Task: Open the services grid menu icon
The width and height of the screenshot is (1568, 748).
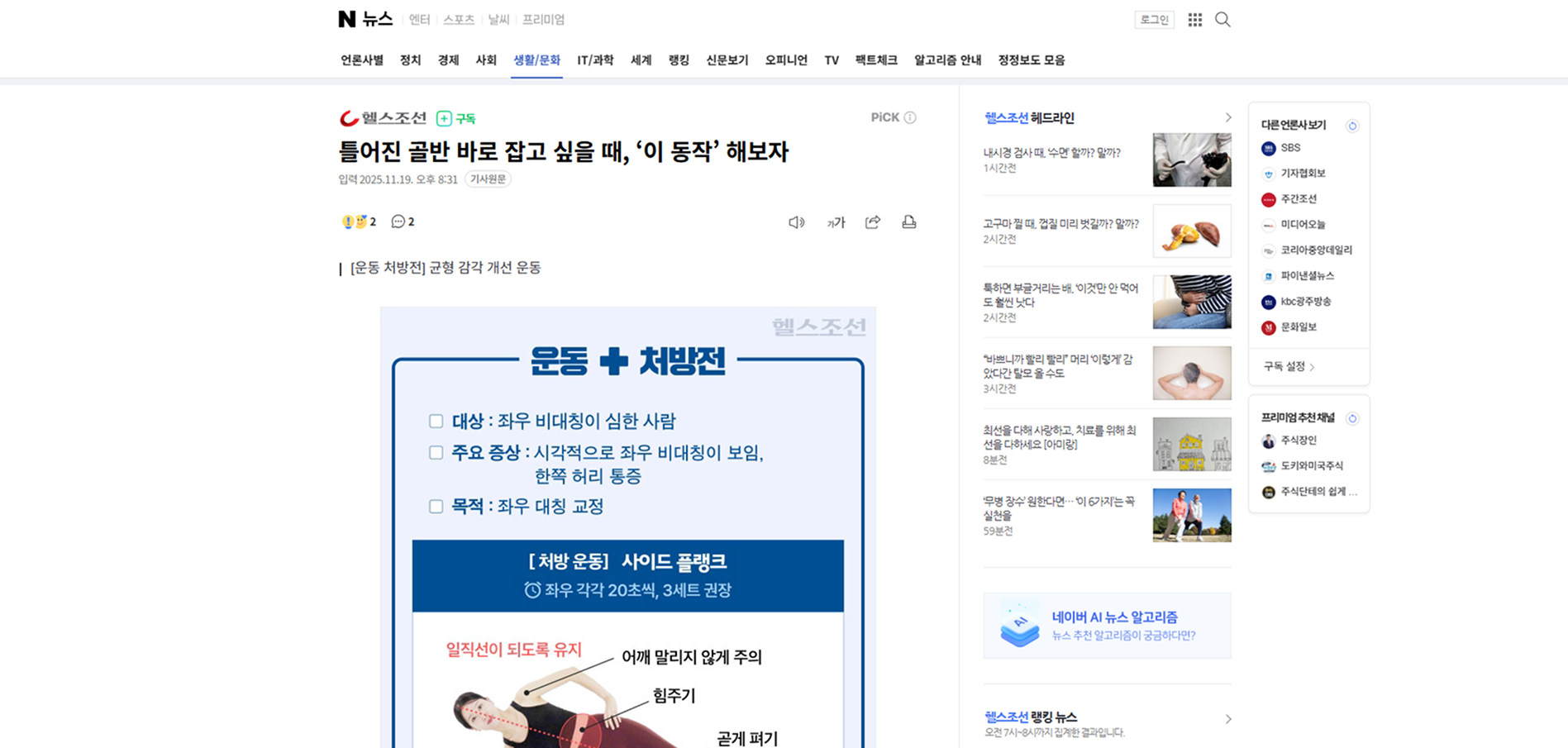Action: point(1194,20)
